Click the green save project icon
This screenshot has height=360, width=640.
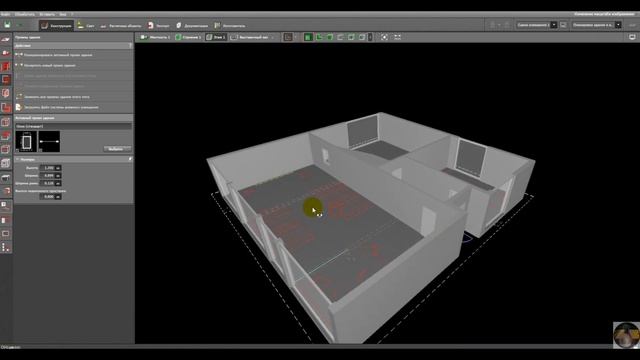7,25
